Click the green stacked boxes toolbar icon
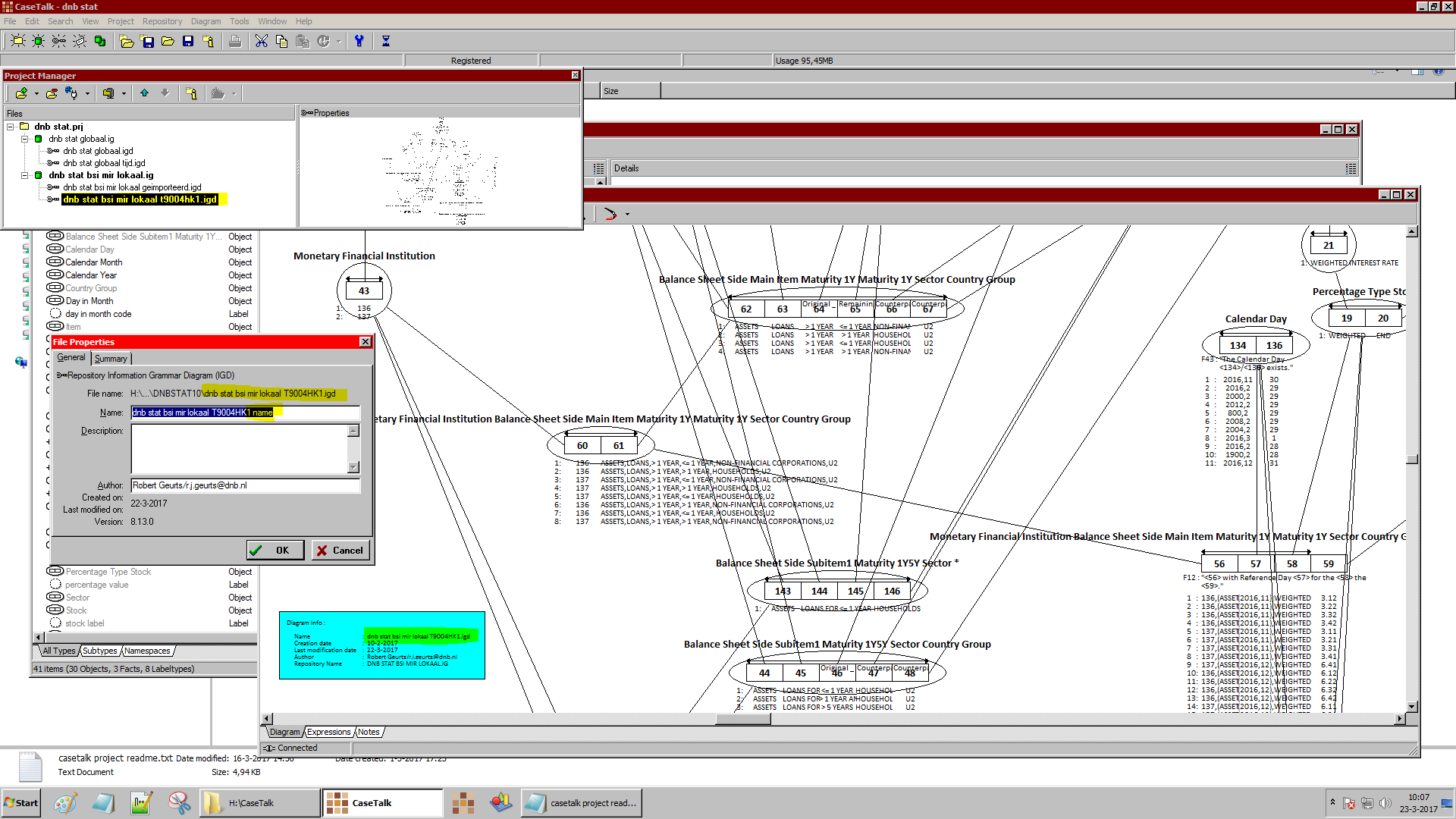This screenshot has height=819, width=1456. tap(99, 41)
